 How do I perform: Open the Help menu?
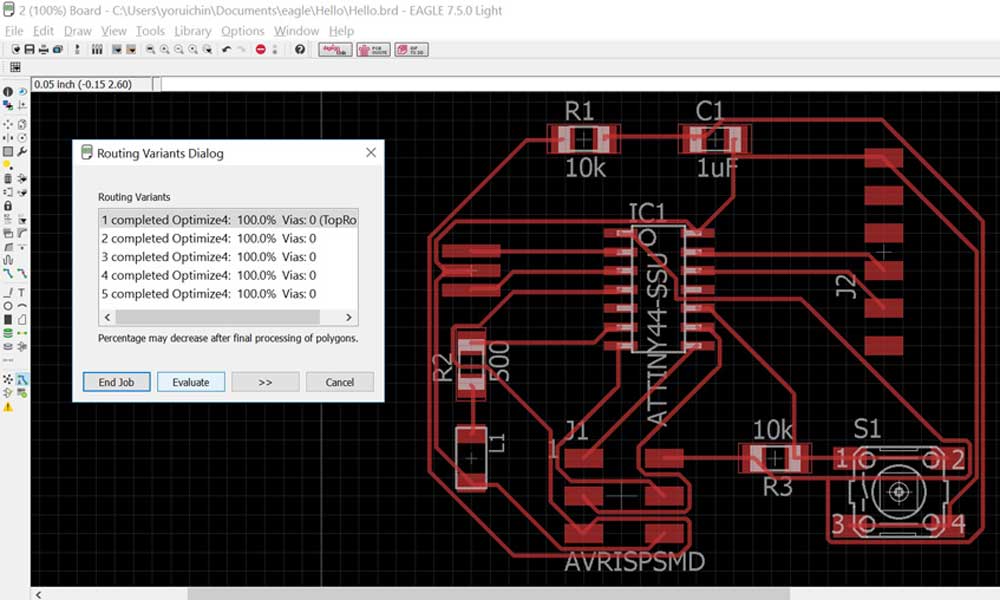click(341, 31)
